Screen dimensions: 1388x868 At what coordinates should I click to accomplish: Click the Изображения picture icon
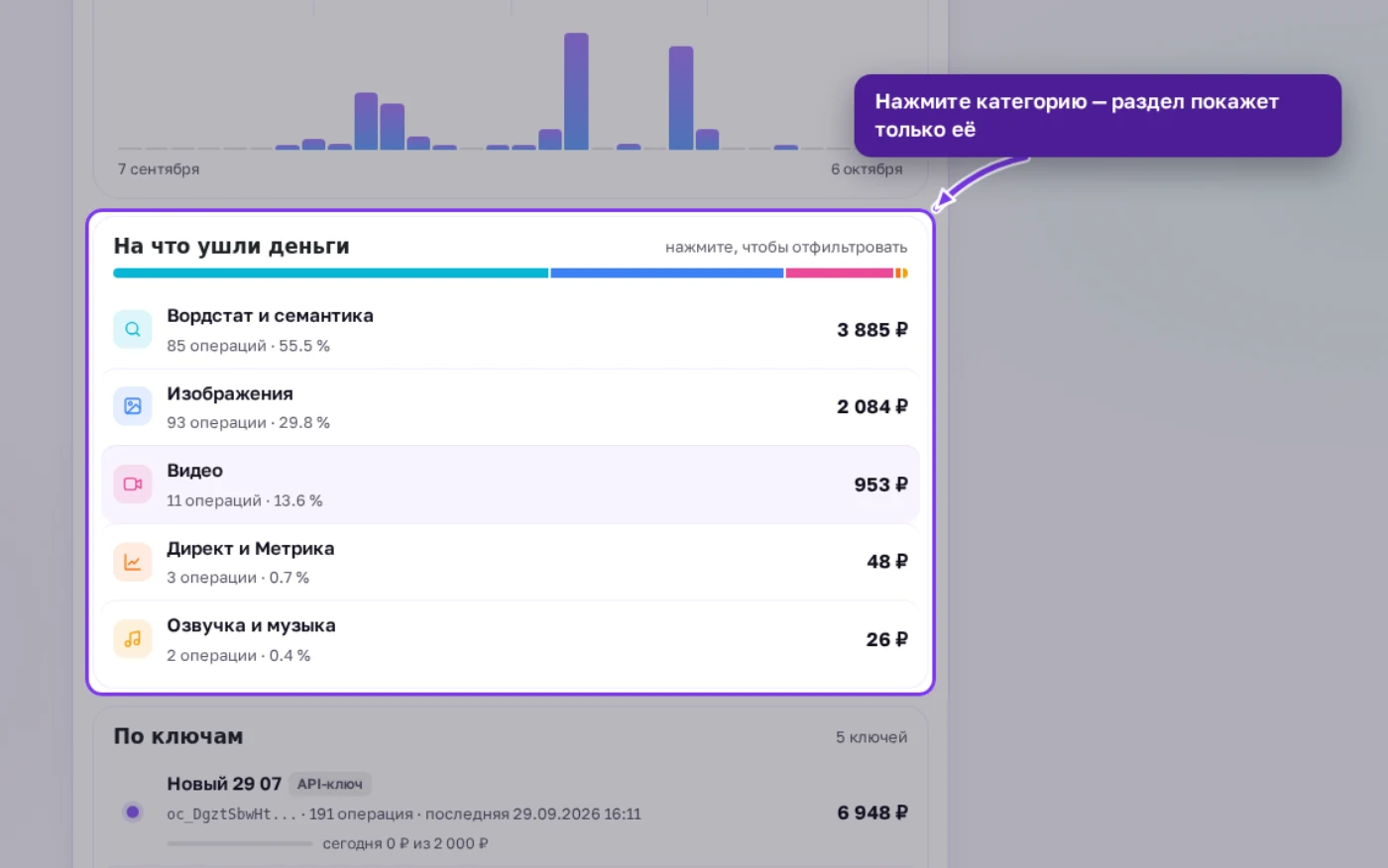133,406
